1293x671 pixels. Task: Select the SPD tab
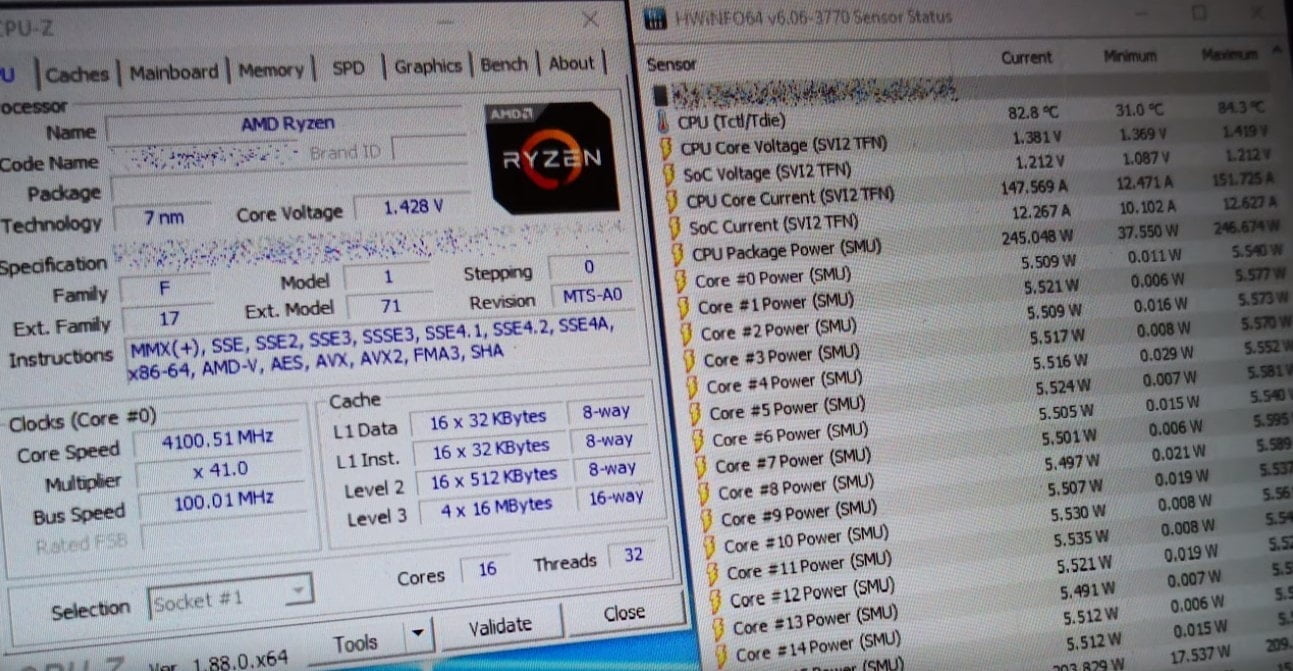point(348,68)
